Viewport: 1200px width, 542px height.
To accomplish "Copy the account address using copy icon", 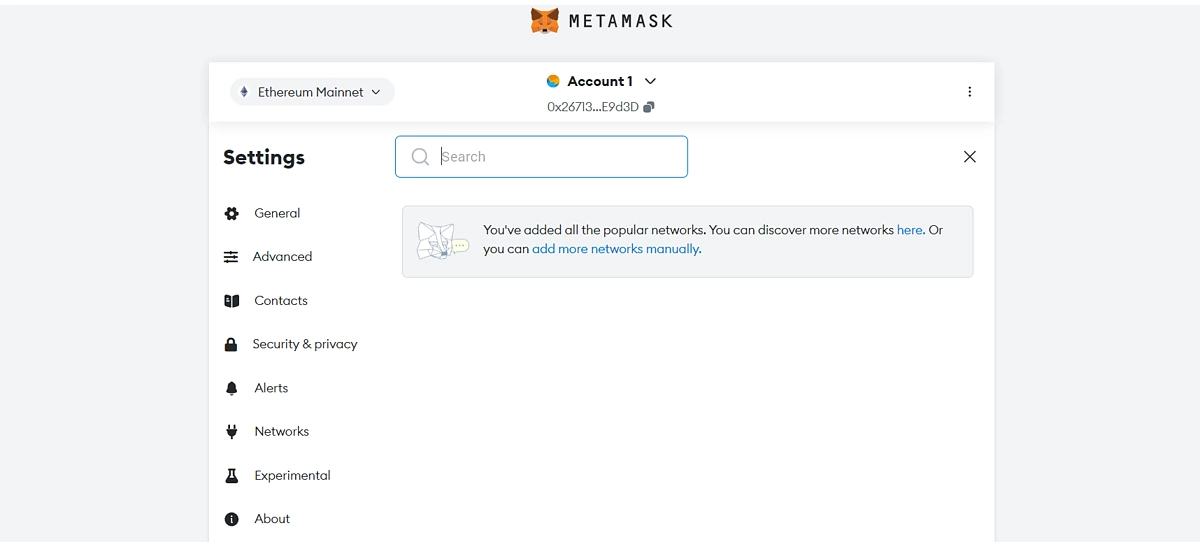I will 649,107.
